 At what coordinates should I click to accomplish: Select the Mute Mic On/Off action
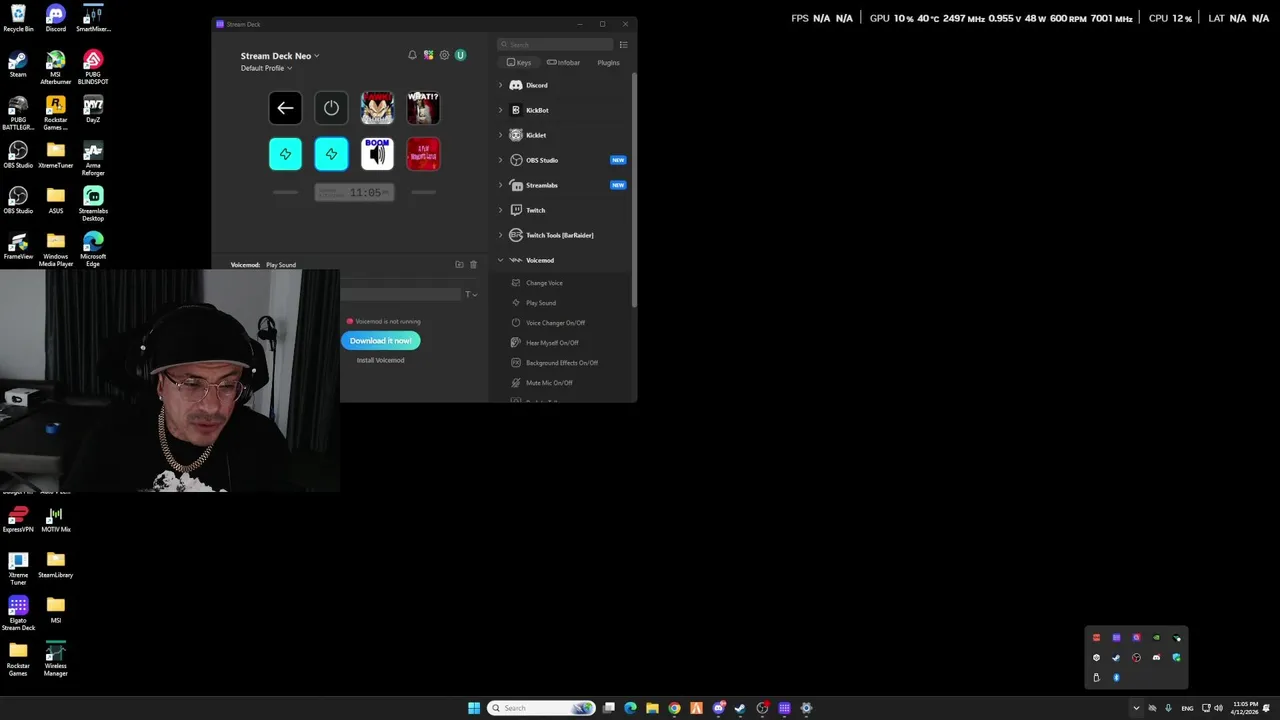[549, 383]
